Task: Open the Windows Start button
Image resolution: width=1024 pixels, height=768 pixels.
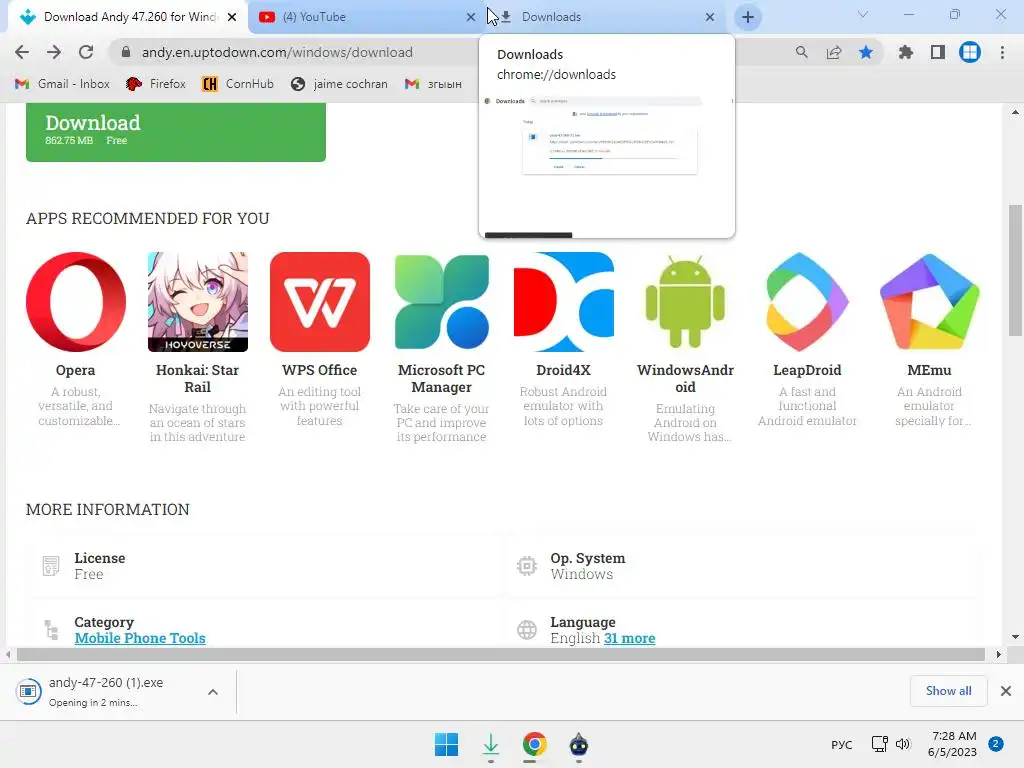Action: point(447,744)
